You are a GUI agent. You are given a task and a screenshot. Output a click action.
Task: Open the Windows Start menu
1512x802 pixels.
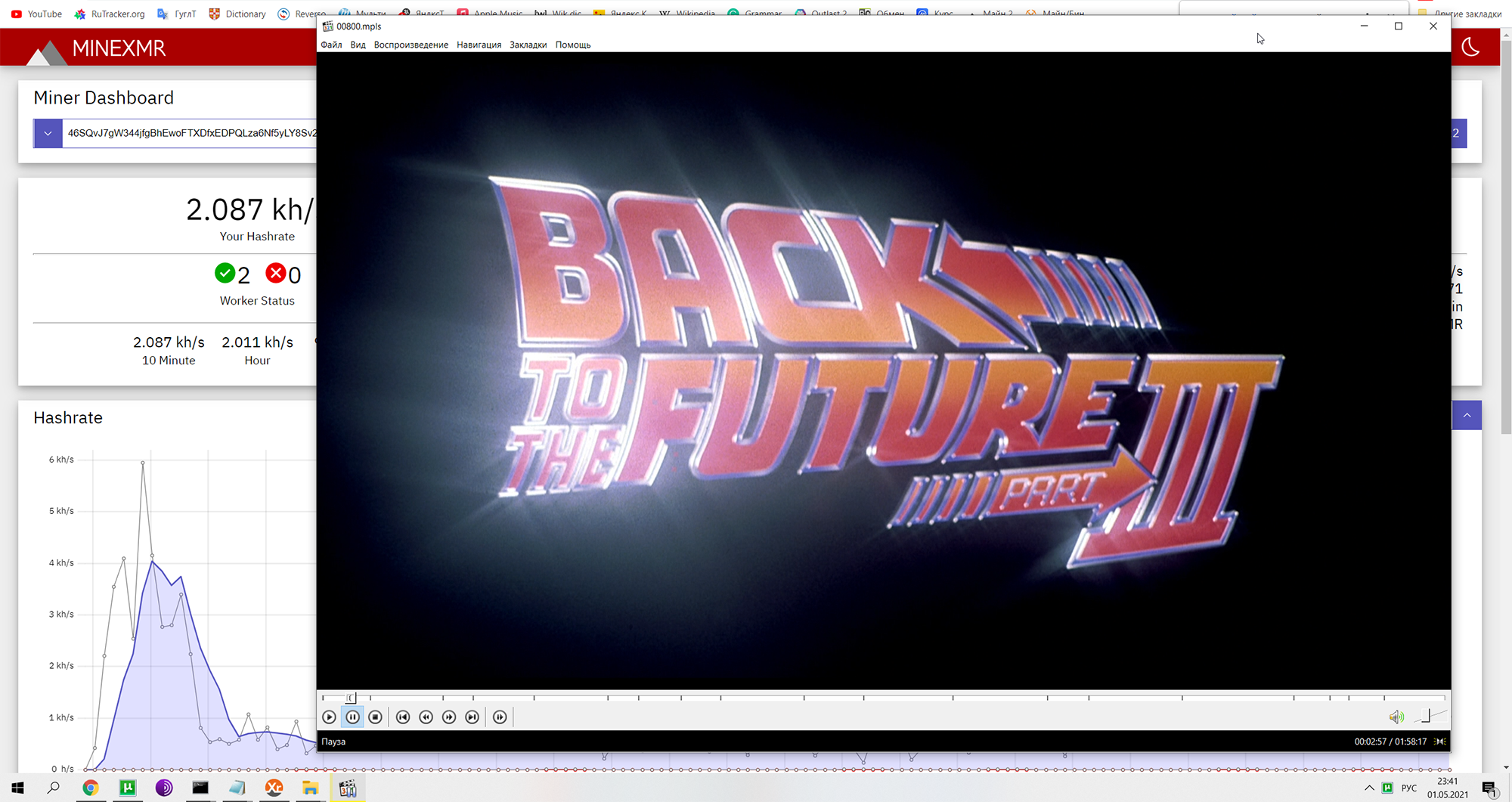click(17, 788)
